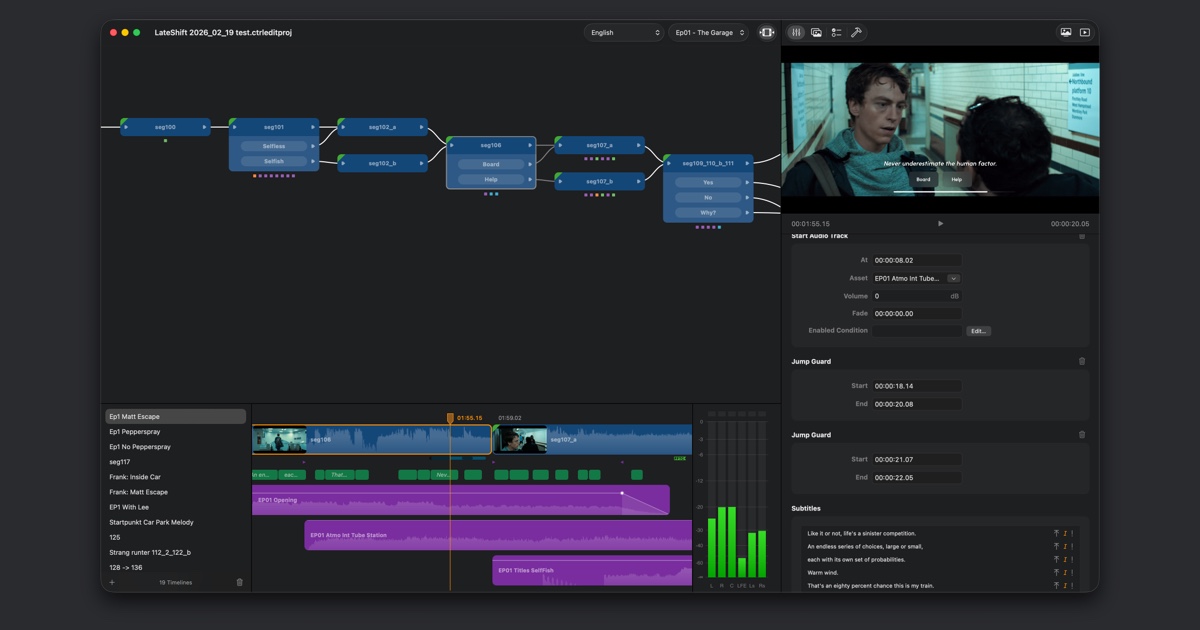The image size is (1200, 630).
Task: Delete the second Jump Guard starting 00:00:21.07
Action: coord(1082,435)
